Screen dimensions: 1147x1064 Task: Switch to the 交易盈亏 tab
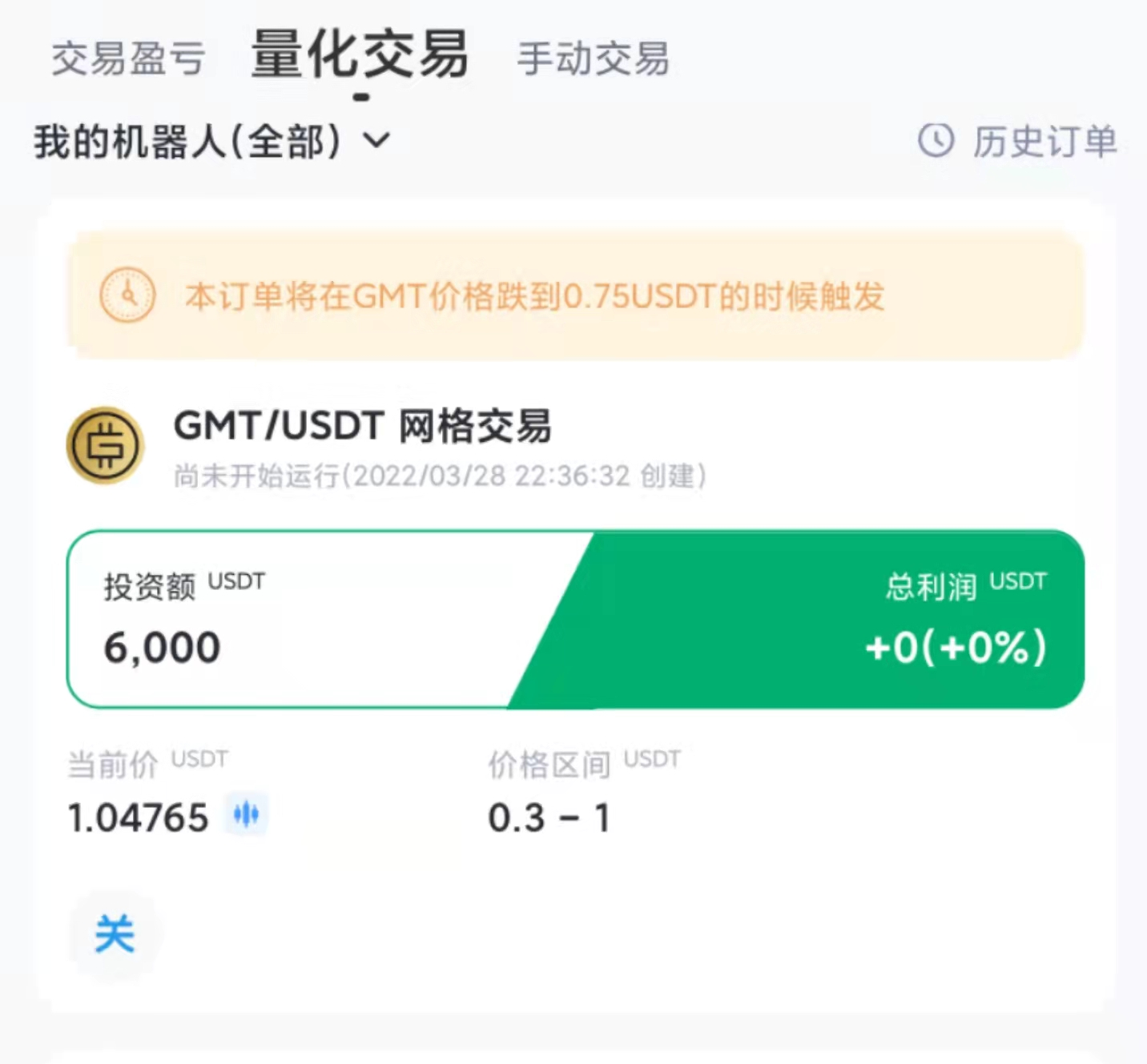(128, 58)
